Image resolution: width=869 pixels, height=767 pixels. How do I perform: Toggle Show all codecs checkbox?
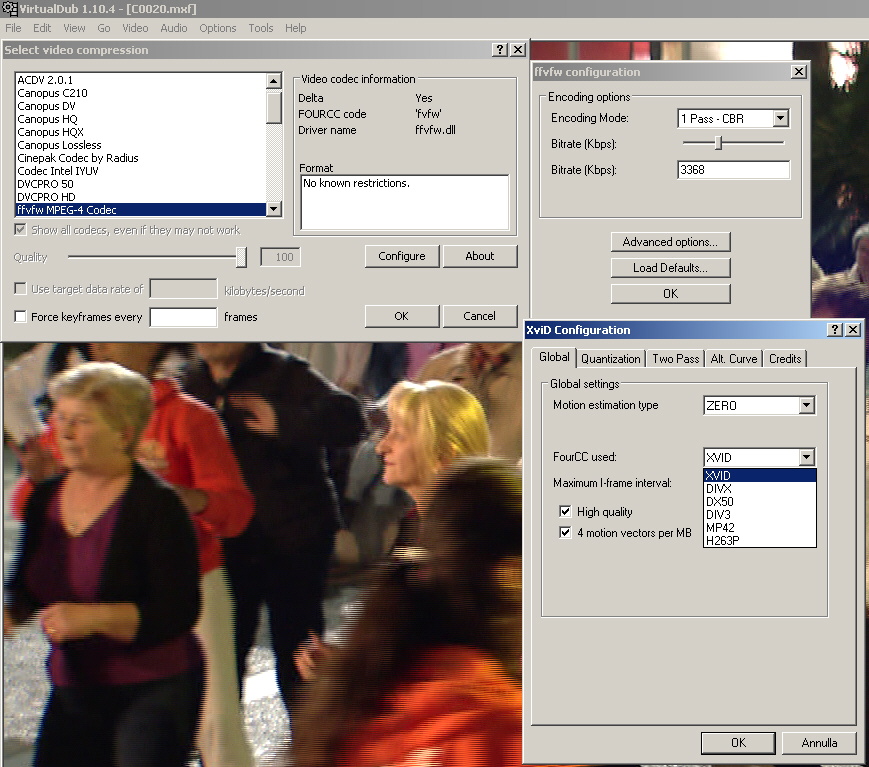pyautogui.click(x=21, y=229)
